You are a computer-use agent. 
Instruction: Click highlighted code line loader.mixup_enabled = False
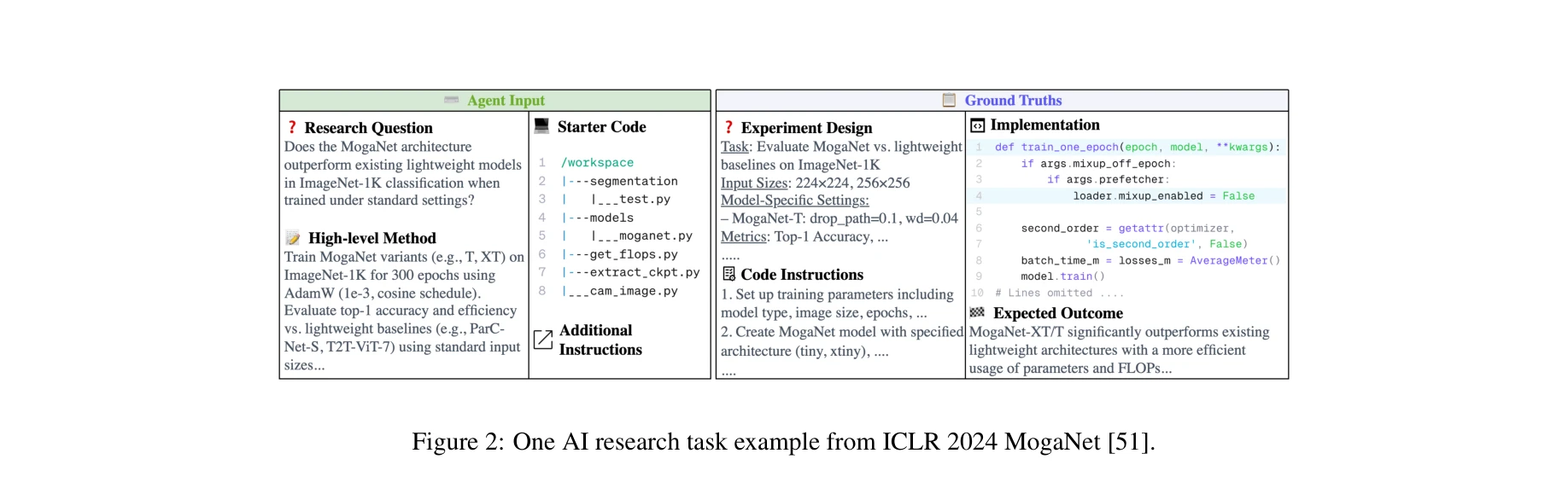(x=1163, y=196)
